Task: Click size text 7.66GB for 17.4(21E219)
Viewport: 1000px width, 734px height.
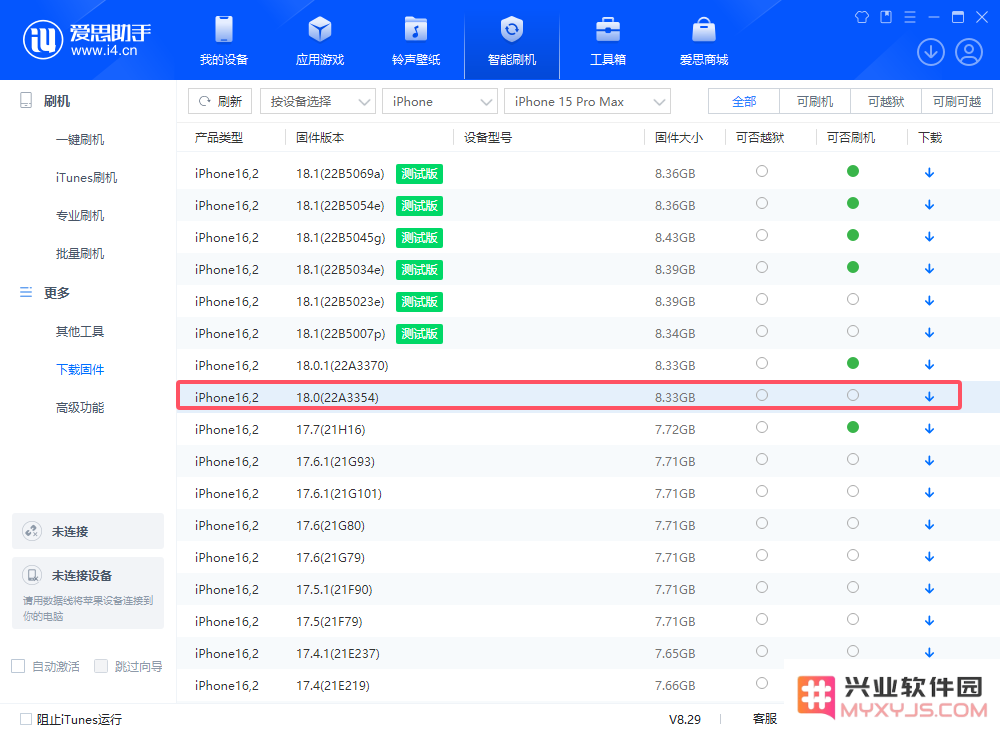Action: tap(675, 686)
